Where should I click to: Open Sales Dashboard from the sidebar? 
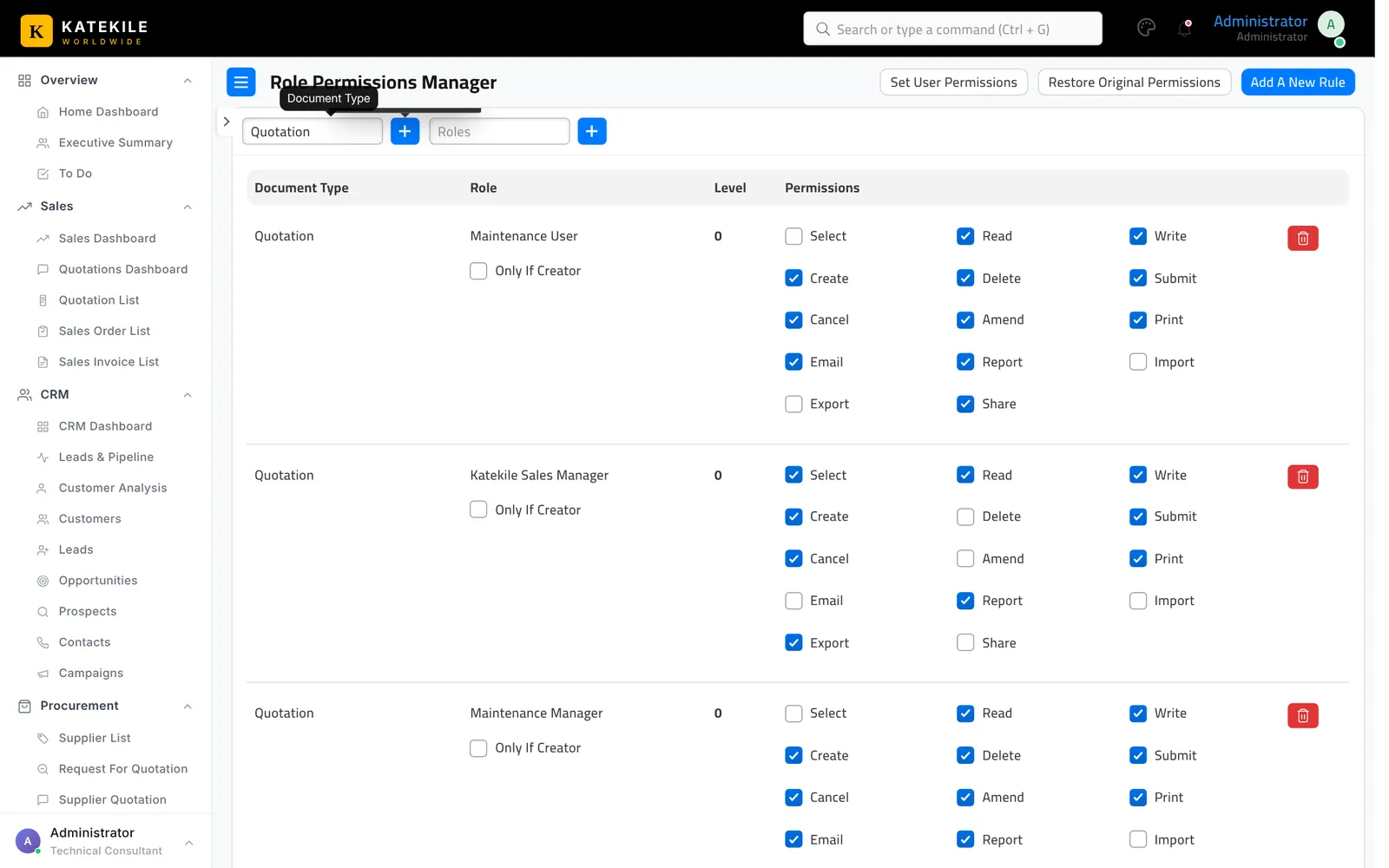(x=107, y=239)
